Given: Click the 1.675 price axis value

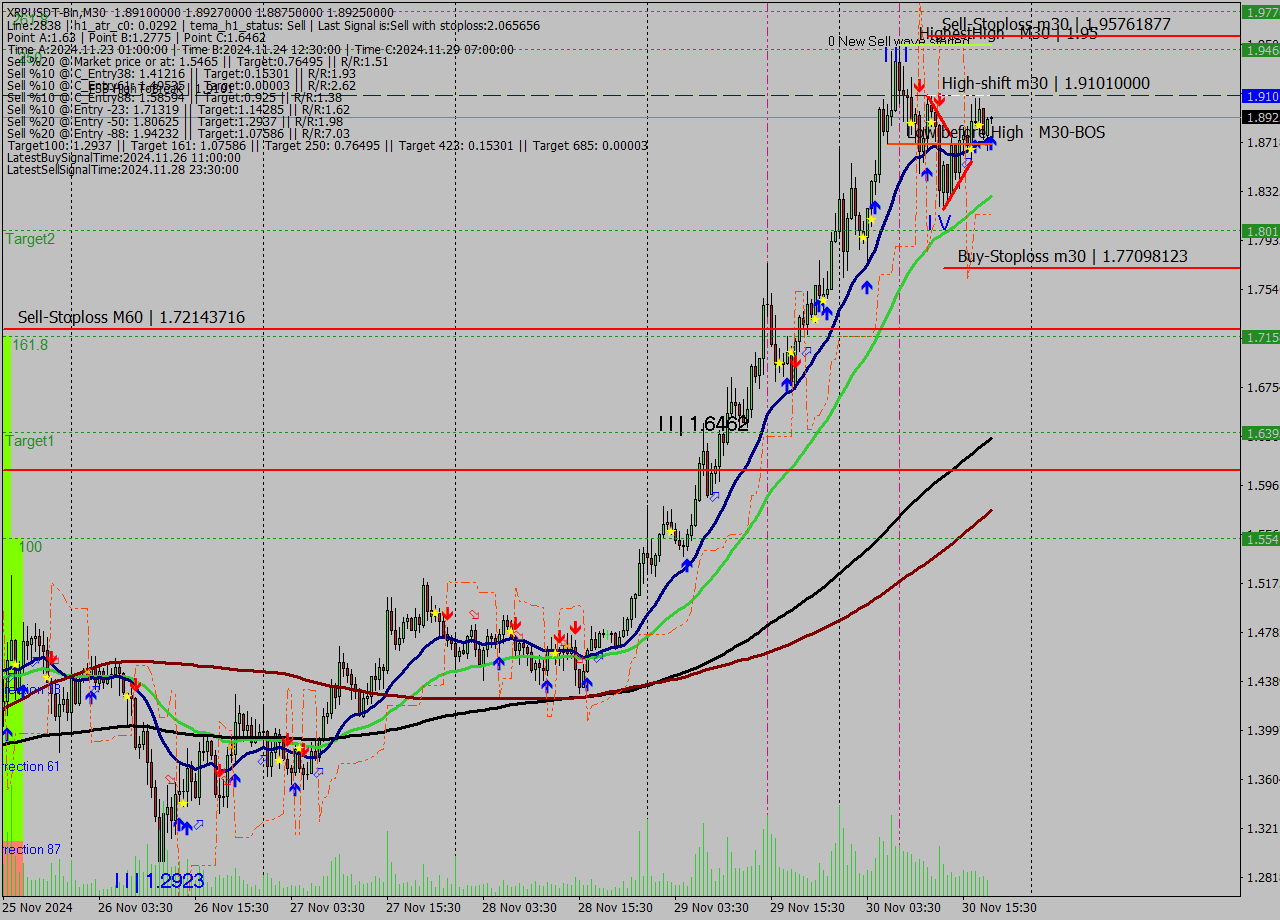Looking at the screenshot, I should [x=1261, y=387].
